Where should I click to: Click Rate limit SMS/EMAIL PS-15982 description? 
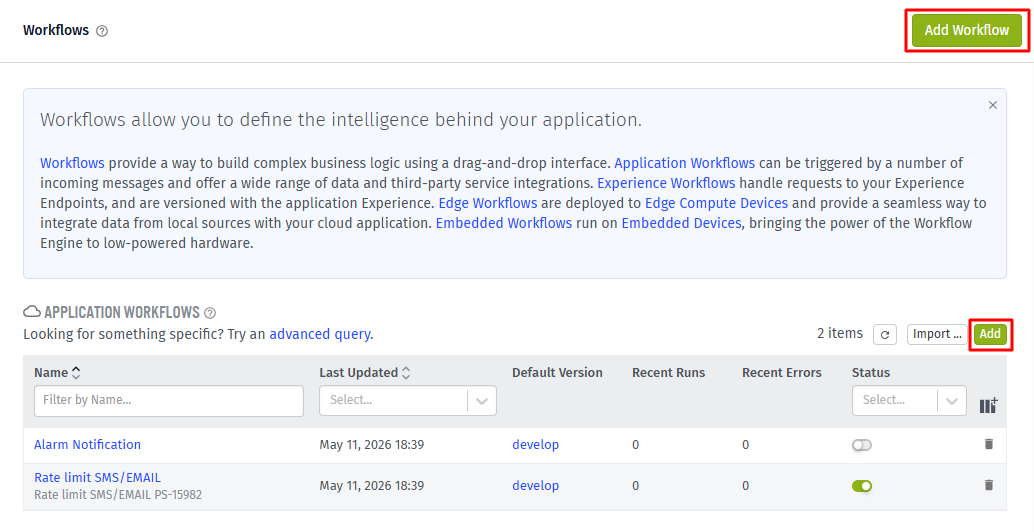118,494
